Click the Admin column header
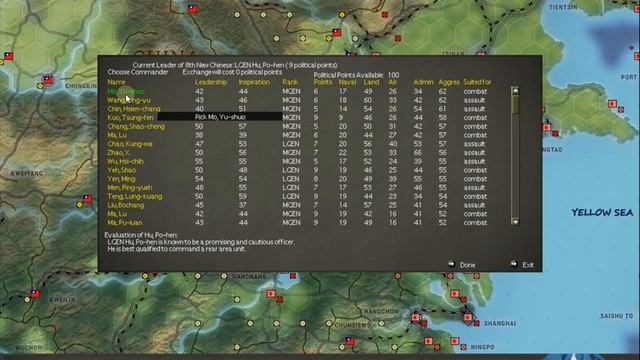The width and height of the screenshot is (640, 360). tap(423, 82)
